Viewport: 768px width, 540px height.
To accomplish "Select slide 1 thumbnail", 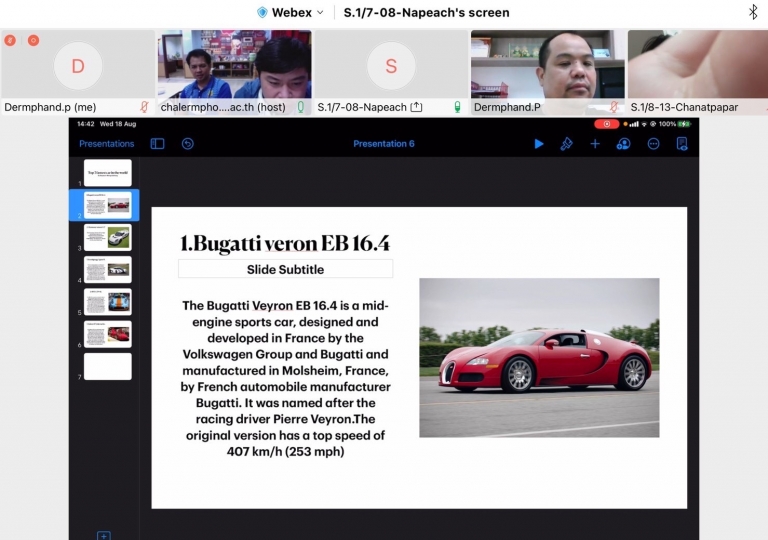I will coord(107,172).
